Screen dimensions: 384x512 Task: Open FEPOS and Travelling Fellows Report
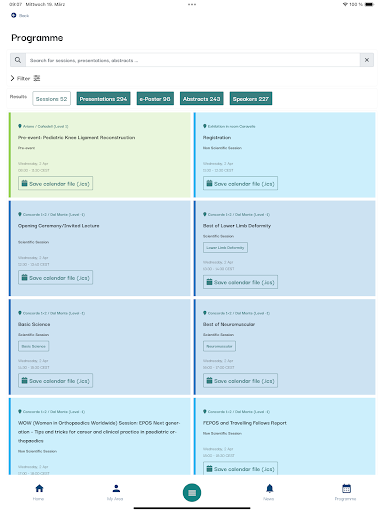pos(245,423)
